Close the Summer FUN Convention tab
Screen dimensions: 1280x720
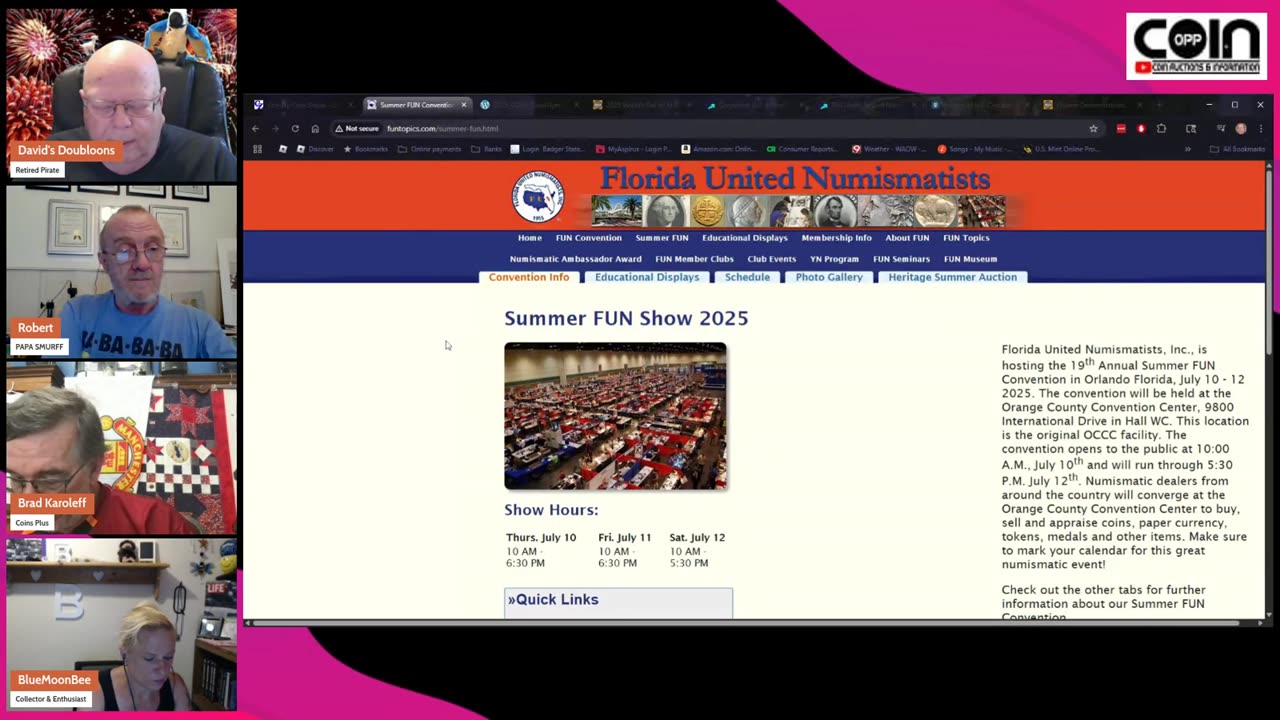[463, 105]
